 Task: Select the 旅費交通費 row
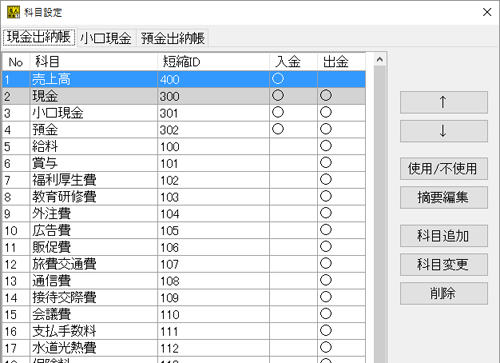tap(184, 264)
